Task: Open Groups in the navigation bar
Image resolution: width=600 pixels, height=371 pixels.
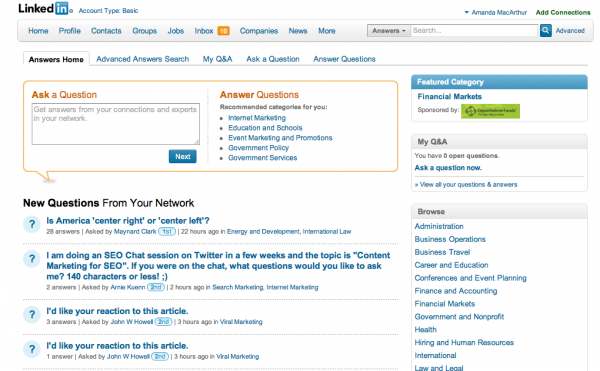Action: click(x=145, y=31)
